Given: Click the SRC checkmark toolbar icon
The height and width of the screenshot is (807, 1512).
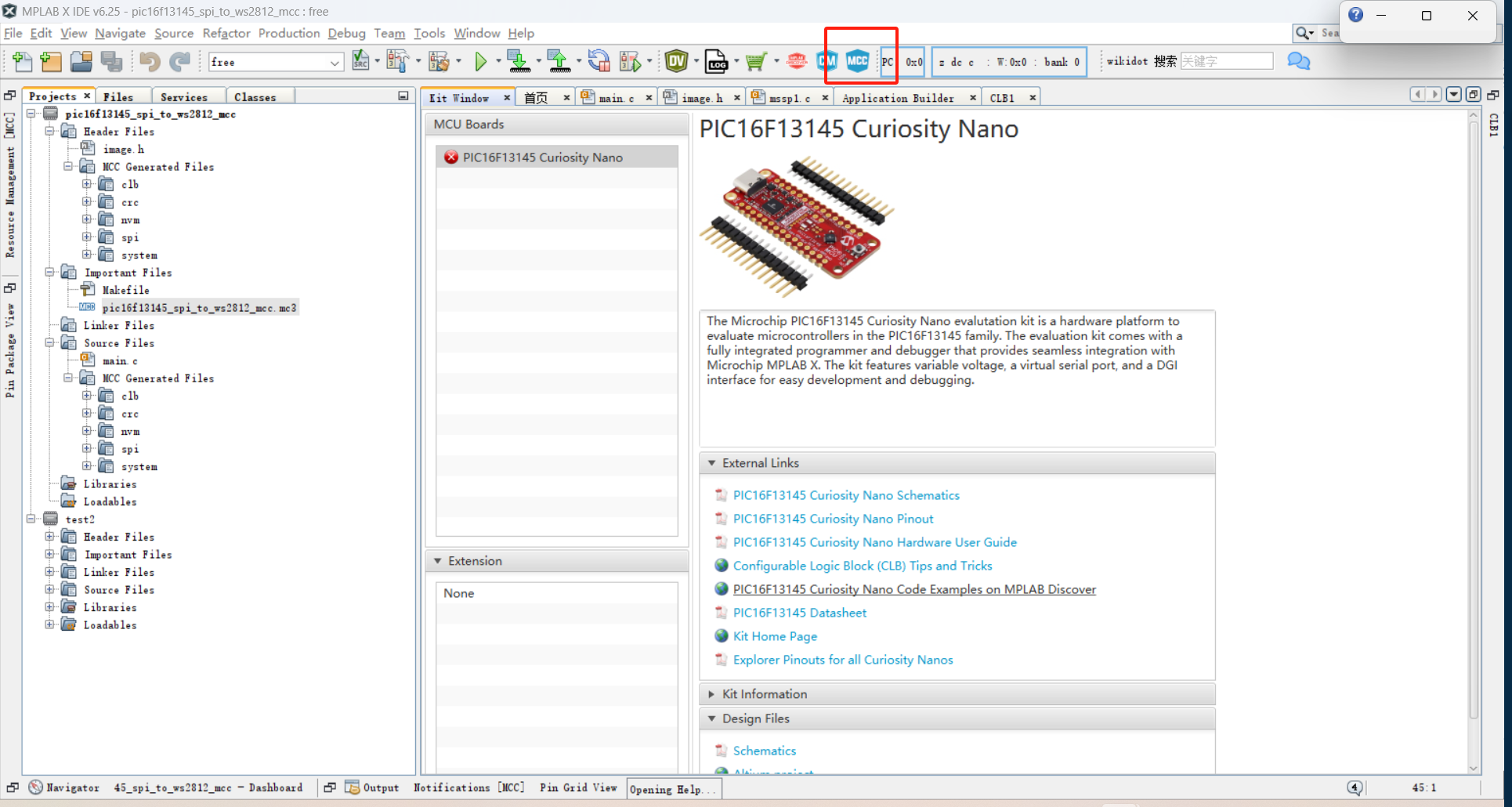Looking at the screenshot, I should point(360,61).
